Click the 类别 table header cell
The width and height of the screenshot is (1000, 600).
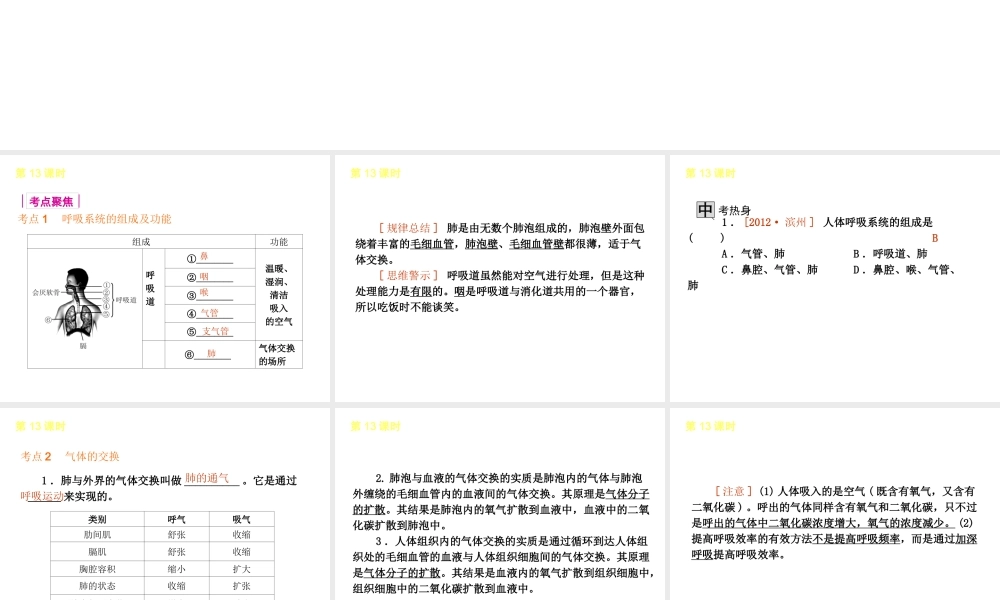coord(98,519)
